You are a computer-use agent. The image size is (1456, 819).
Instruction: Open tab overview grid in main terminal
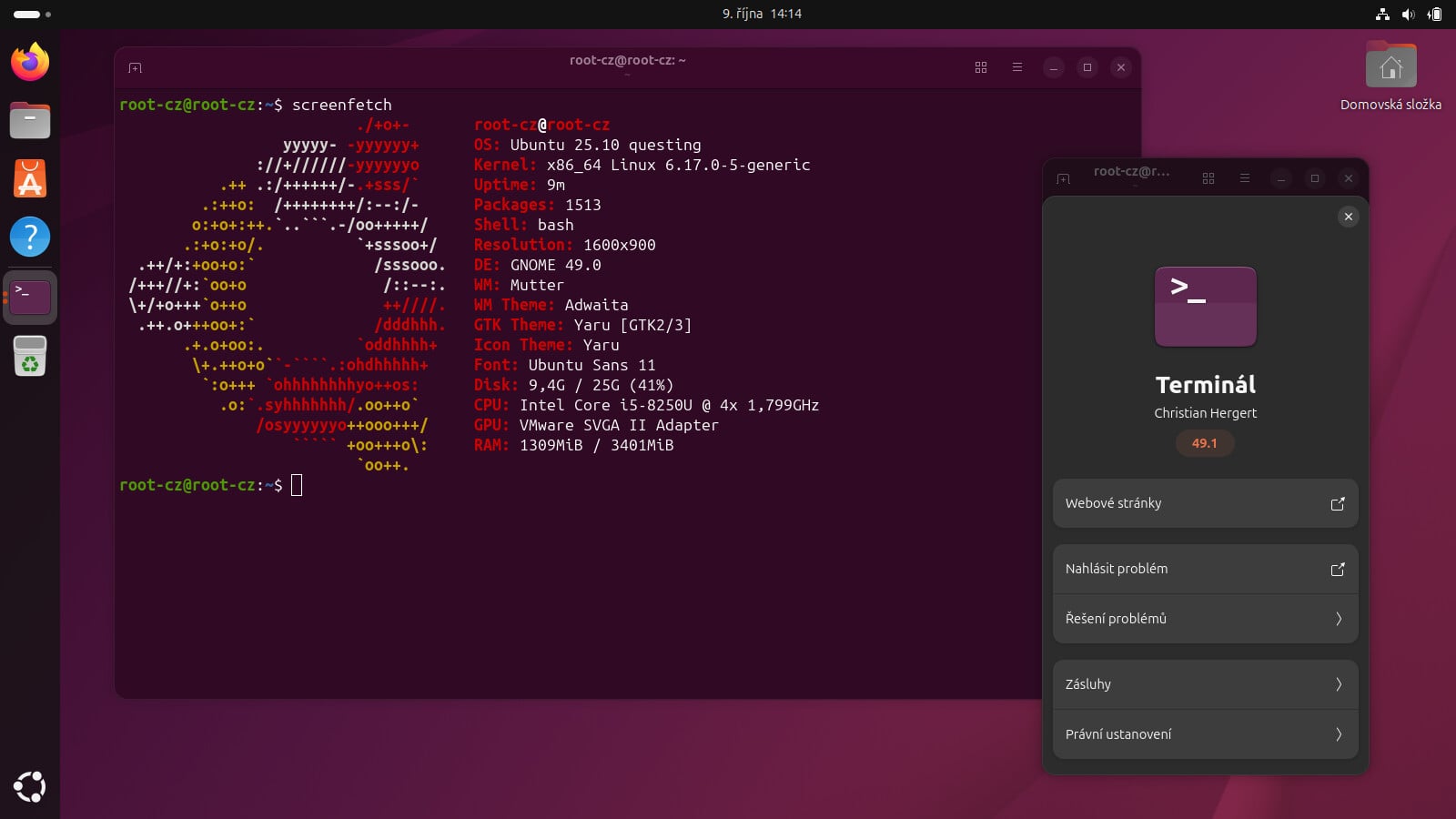(980, 67)
